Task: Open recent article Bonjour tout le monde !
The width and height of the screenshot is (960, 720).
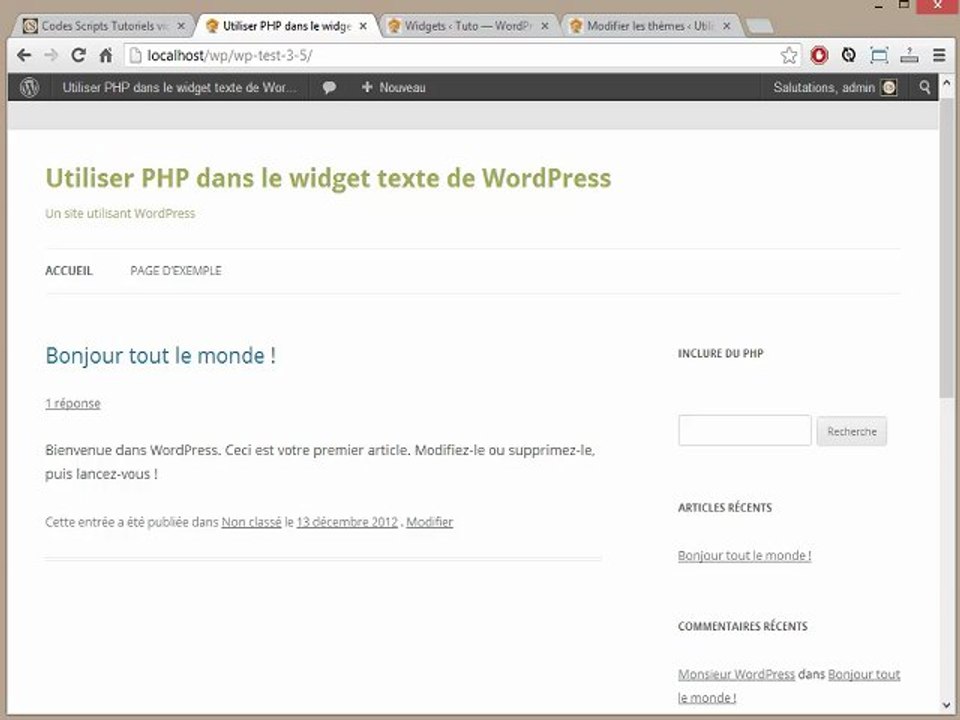Action: (744, 555)
